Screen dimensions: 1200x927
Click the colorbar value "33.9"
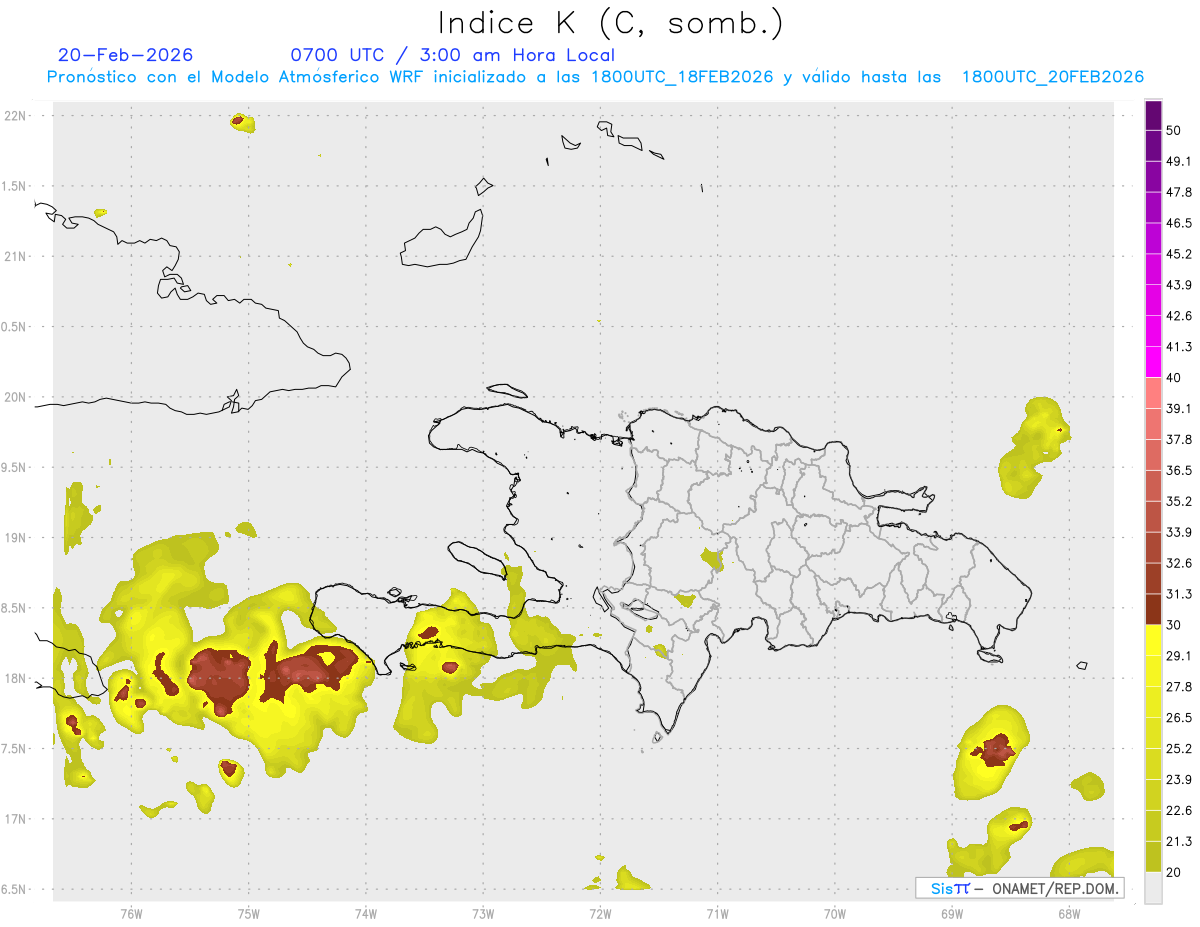tap(1179, 532)
